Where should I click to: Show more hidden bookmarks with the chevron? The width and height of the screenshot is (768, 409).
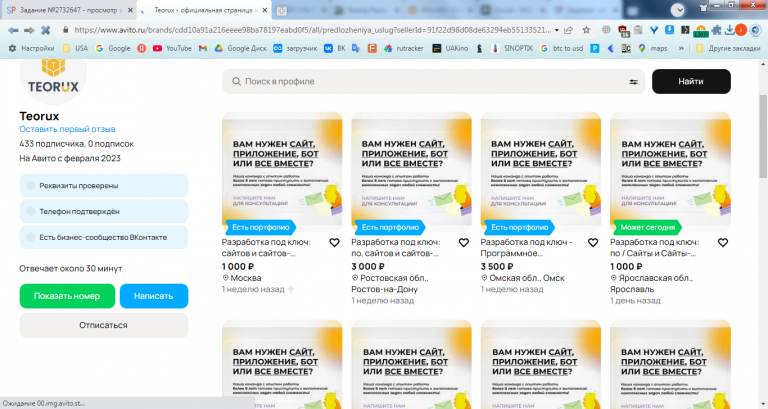(x=681, y=48)
